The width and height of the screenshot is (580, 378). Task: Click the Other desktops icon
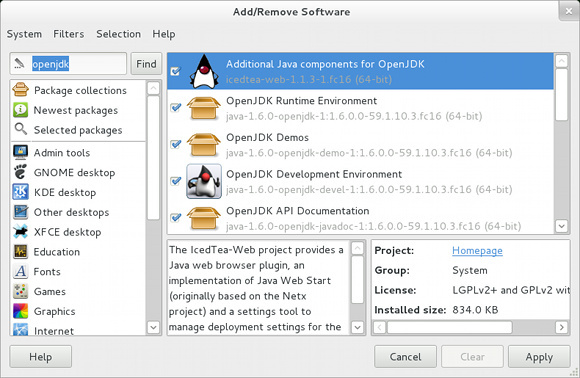point(20,212)
